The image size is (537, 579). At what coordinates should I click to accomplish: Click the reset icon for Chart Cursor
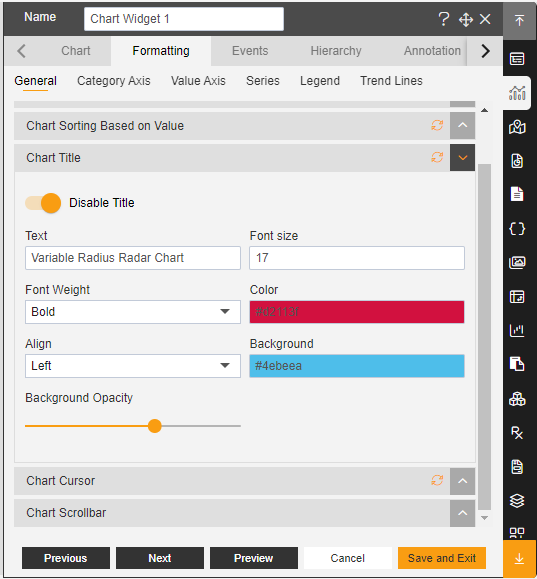(x=437, y=480)
